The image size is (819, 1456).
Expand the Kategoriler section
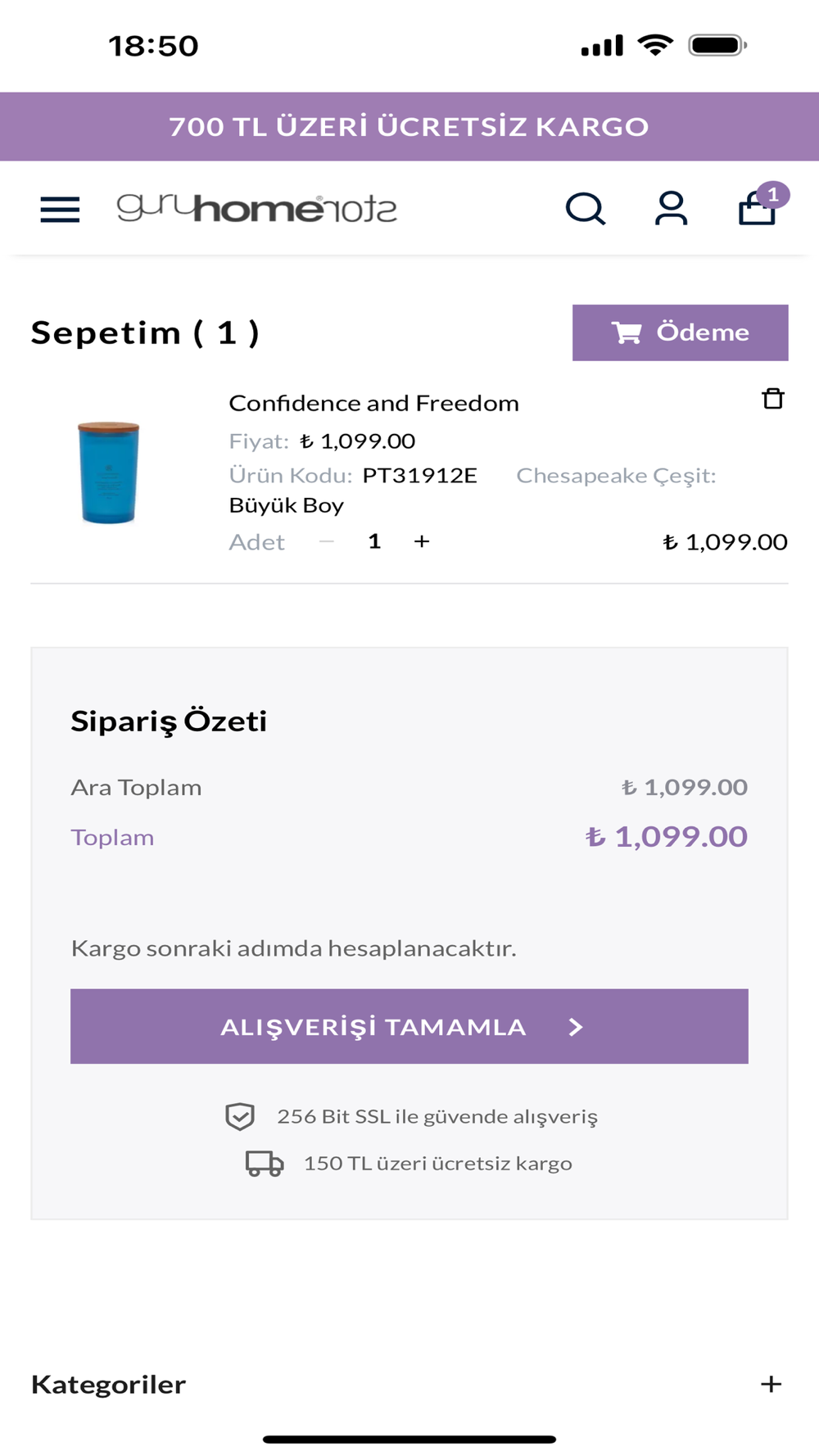771,1384
